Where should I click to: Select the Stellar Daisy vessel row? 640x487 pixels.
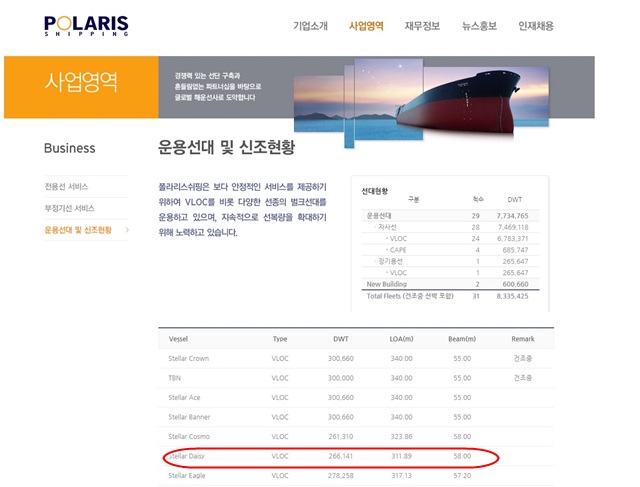(x=356, y=456)
